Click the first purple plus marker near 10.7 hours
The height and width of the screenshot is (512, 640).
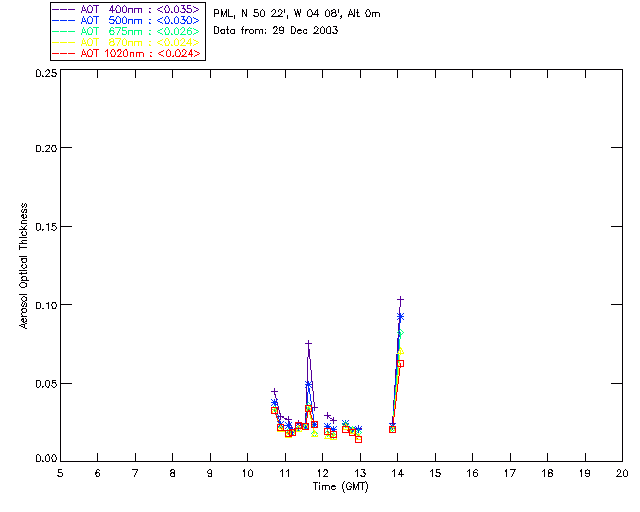pos(275,392)
